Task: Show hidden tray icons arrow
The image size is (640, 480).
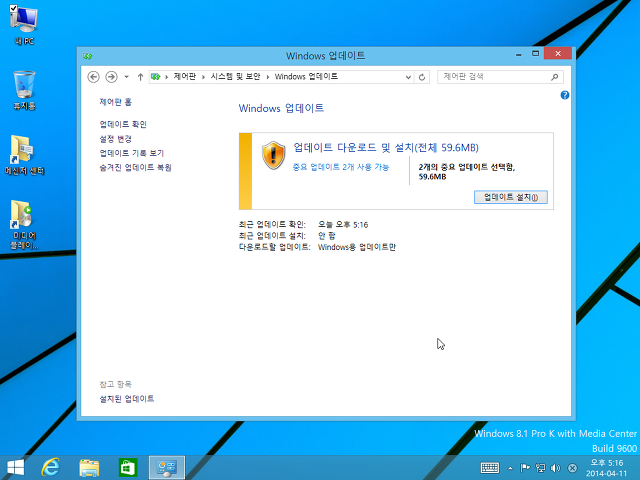Action: [510, 468]
